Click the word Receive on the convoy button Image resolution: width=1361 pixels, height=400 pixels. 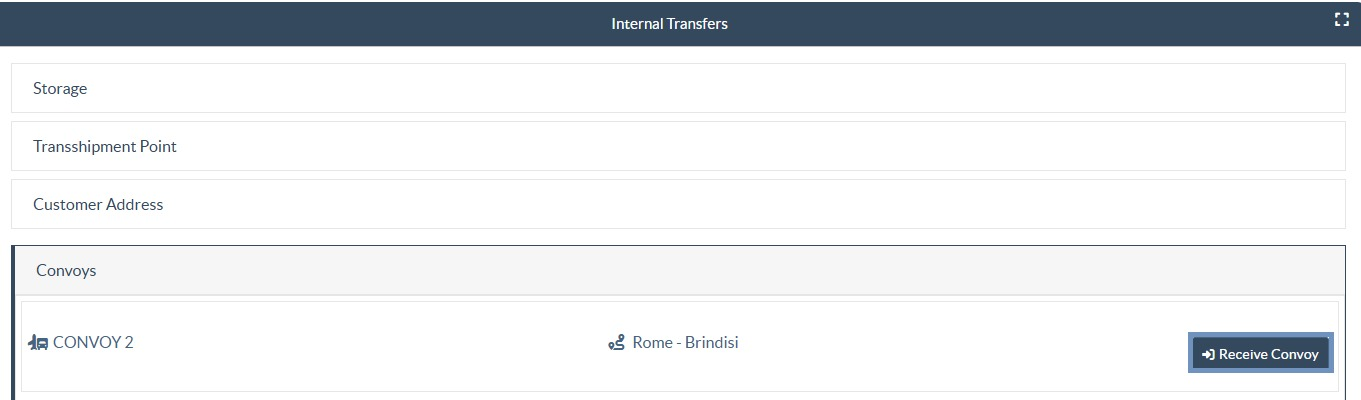(1243, 354)
